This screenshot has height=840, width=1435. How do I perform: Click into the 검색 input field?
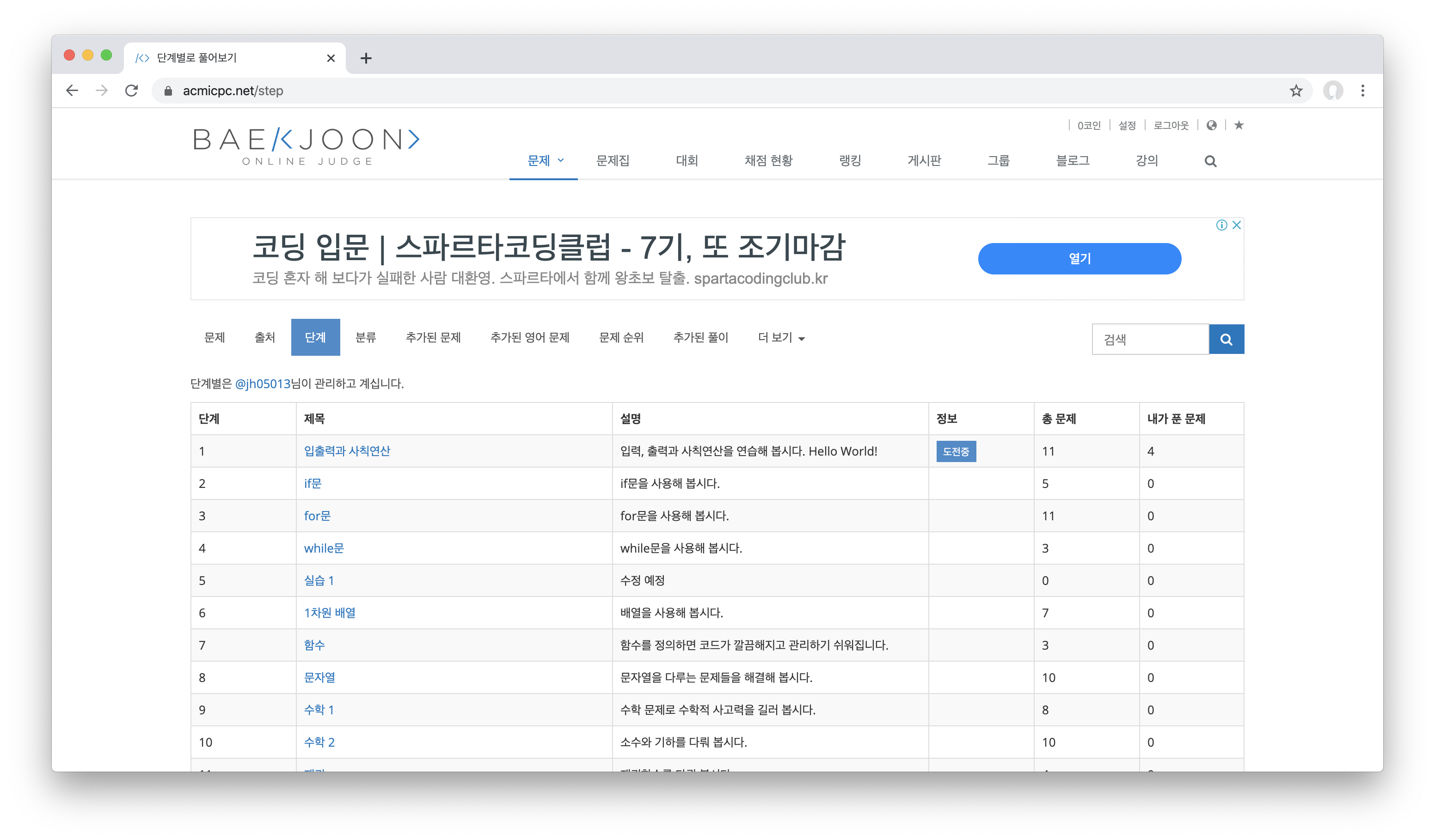pyautogui.click(x=1150, y=340)
